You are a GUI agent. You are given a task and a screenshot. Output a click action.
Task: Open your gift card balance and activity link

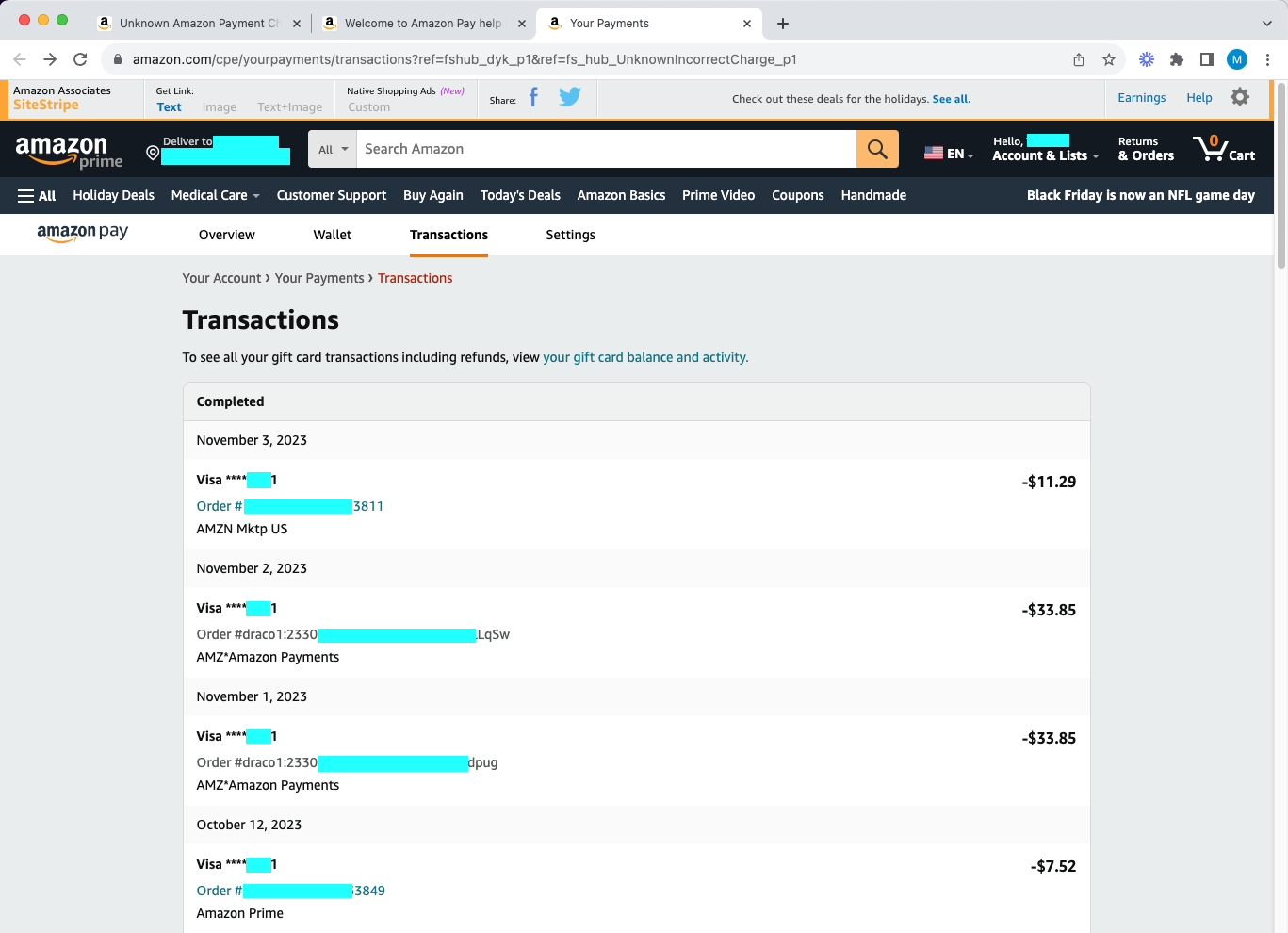645,357
